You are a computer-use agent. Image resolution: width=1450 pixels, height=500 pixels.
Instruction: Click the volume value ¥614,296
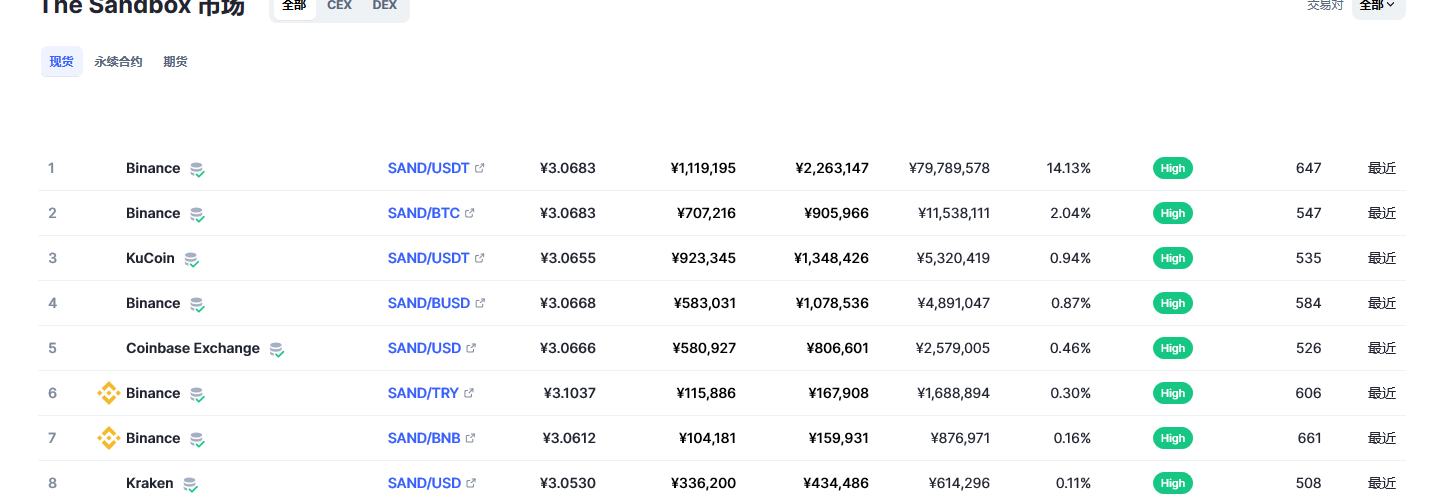click(957, 483)
